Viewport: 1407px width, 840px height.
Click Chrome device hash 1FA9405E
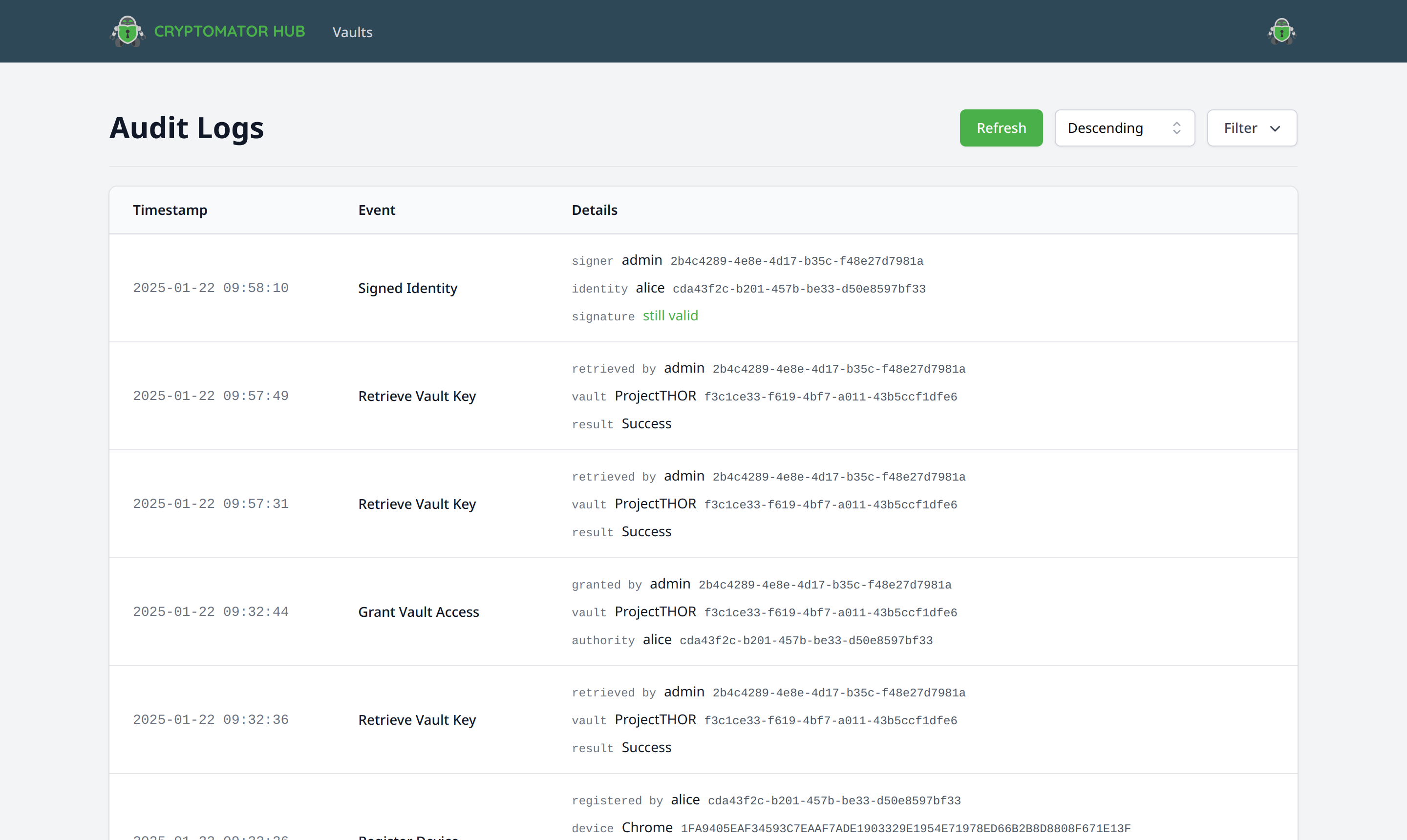click(x=906, y=829)
